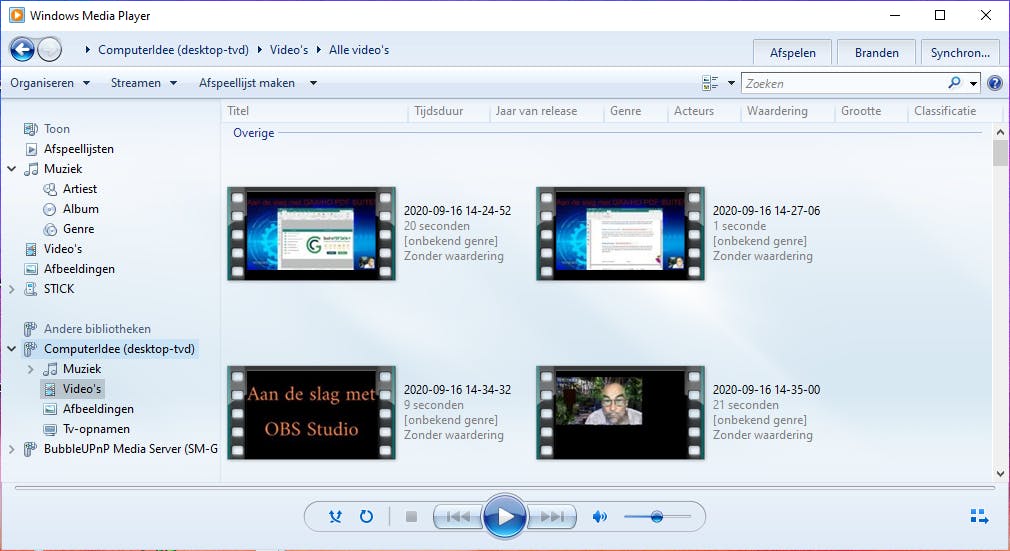The image size is (1010, 551).
Task: Sort by the Grootte column header
Action: click(x=871, y=111)
